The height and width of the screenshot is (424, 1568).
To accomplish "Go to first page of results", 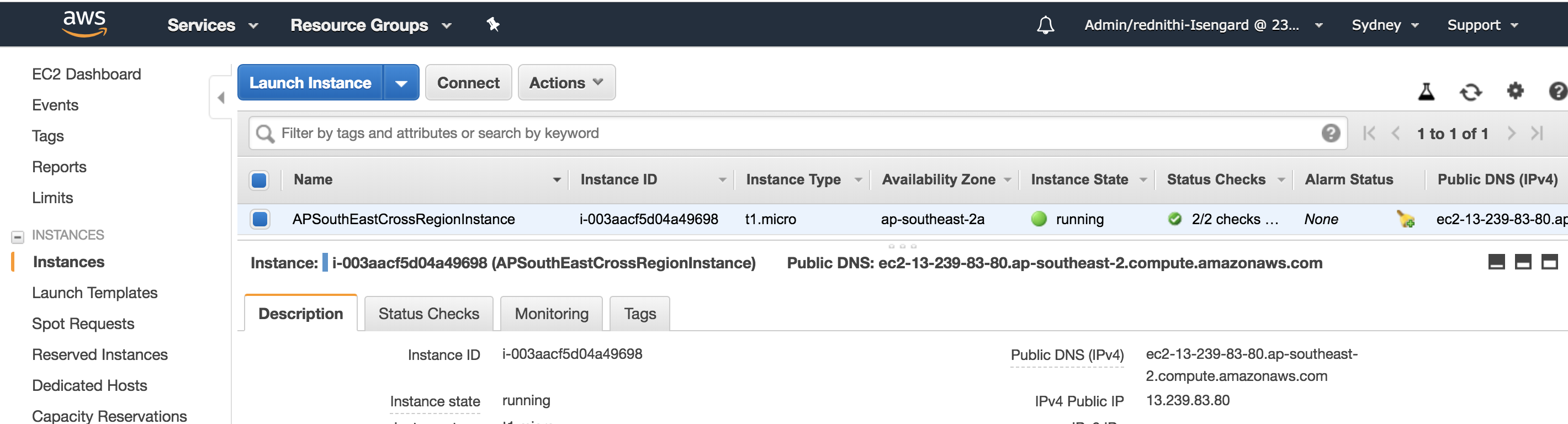I will click(x=1369, y=133).
